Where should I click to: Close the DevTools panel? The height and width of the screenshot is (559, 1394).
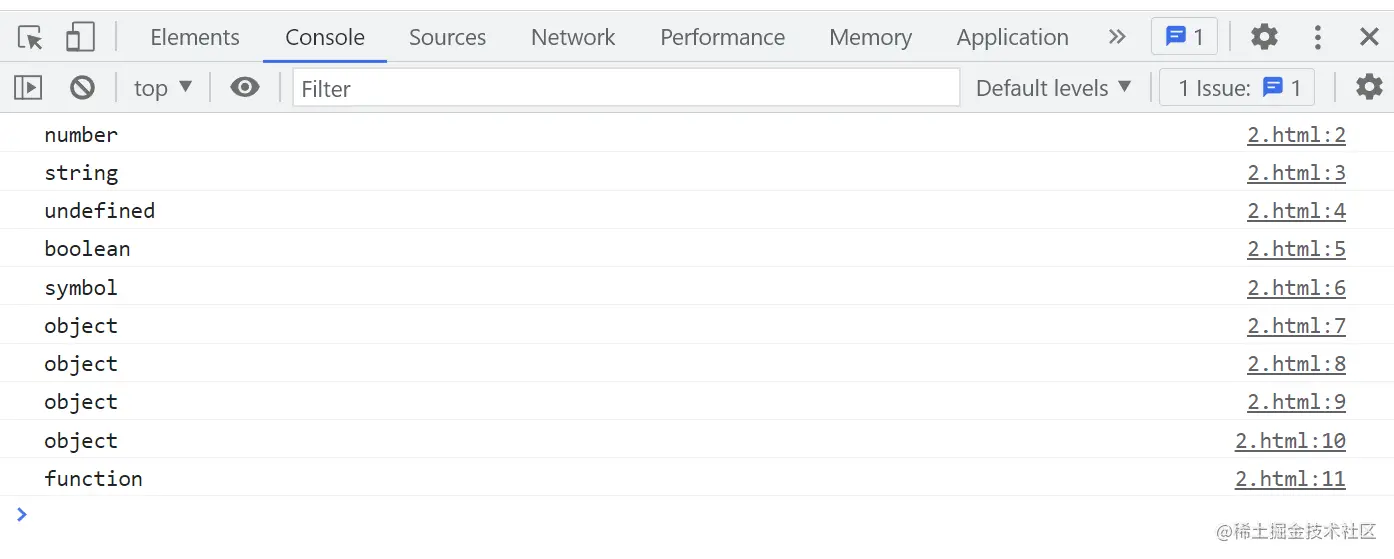pyautogui.click(x=1369, y=38)
